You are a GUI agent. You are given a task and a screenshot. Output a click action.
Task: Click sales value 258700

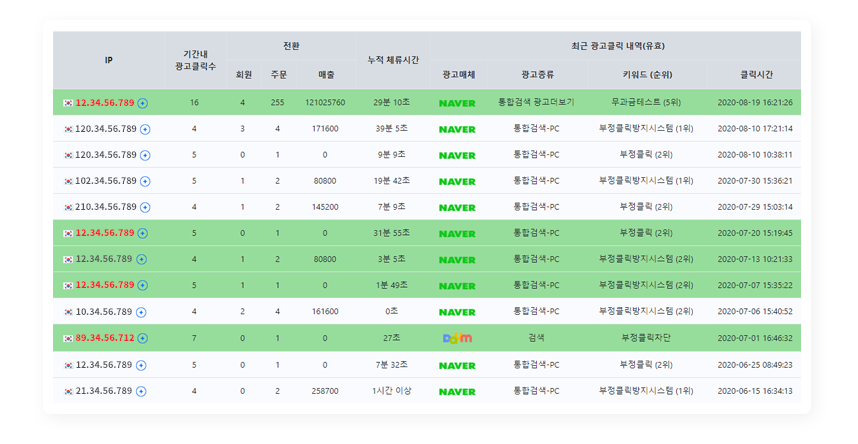tap(325, 391)
